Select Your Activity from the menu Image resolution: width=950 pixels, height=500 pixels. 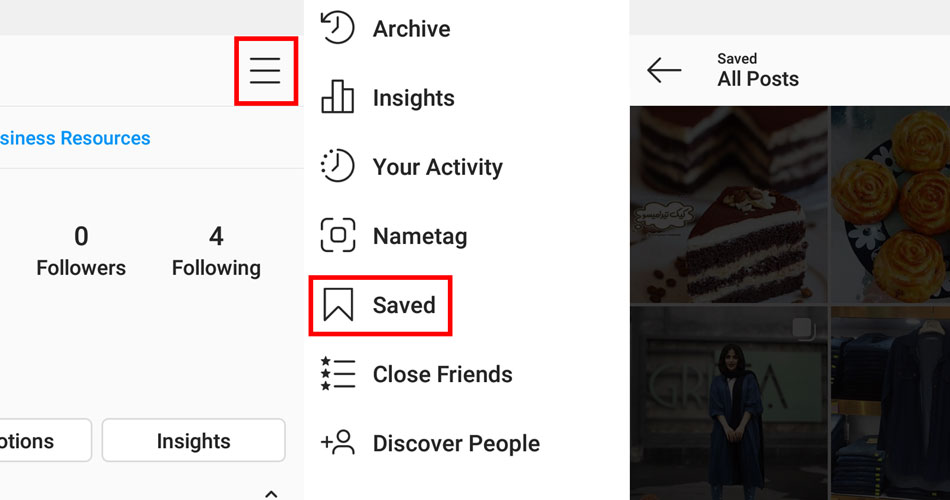coord(437,167)
